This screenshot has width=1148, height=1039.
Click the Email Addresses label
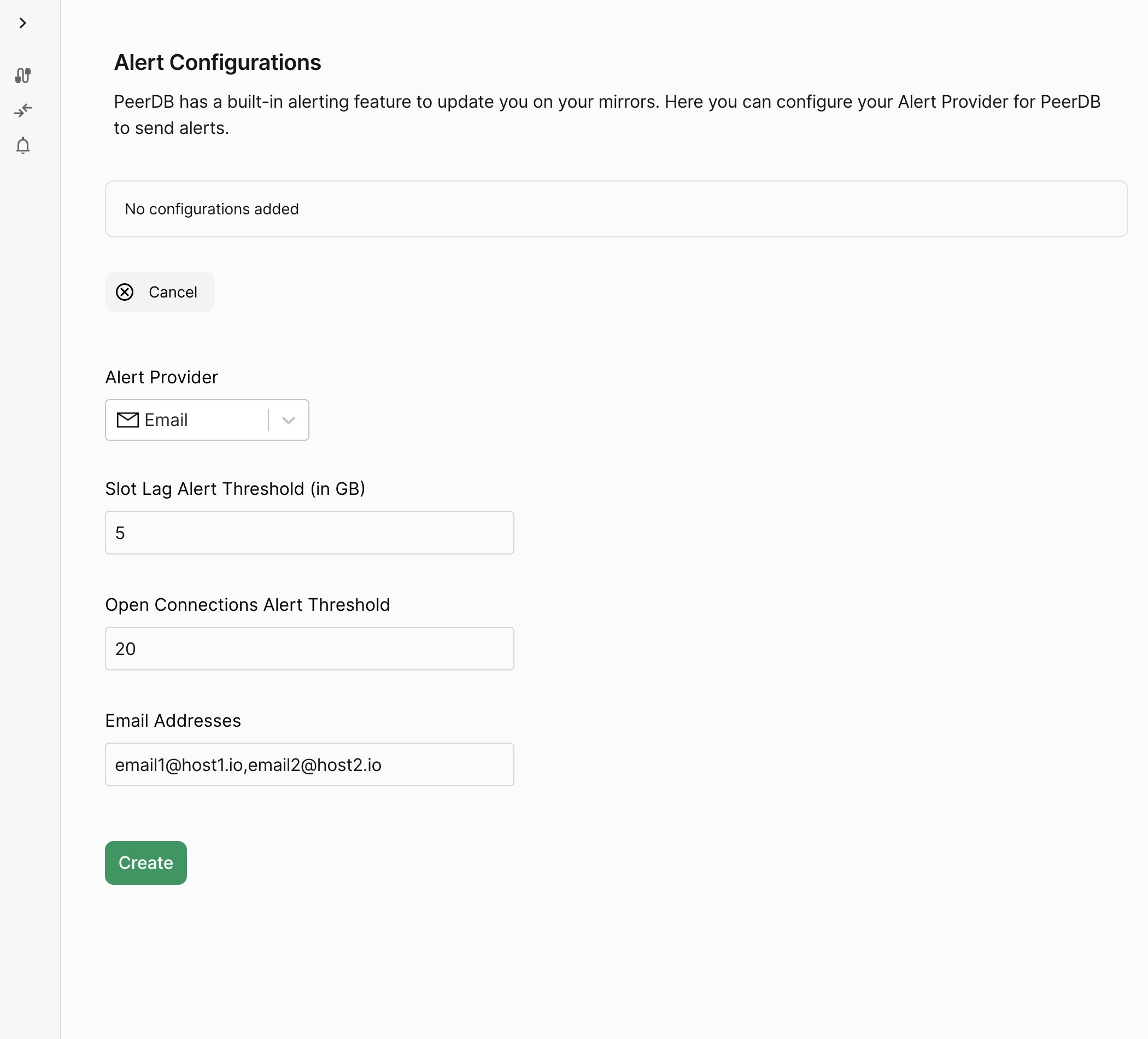173,721
